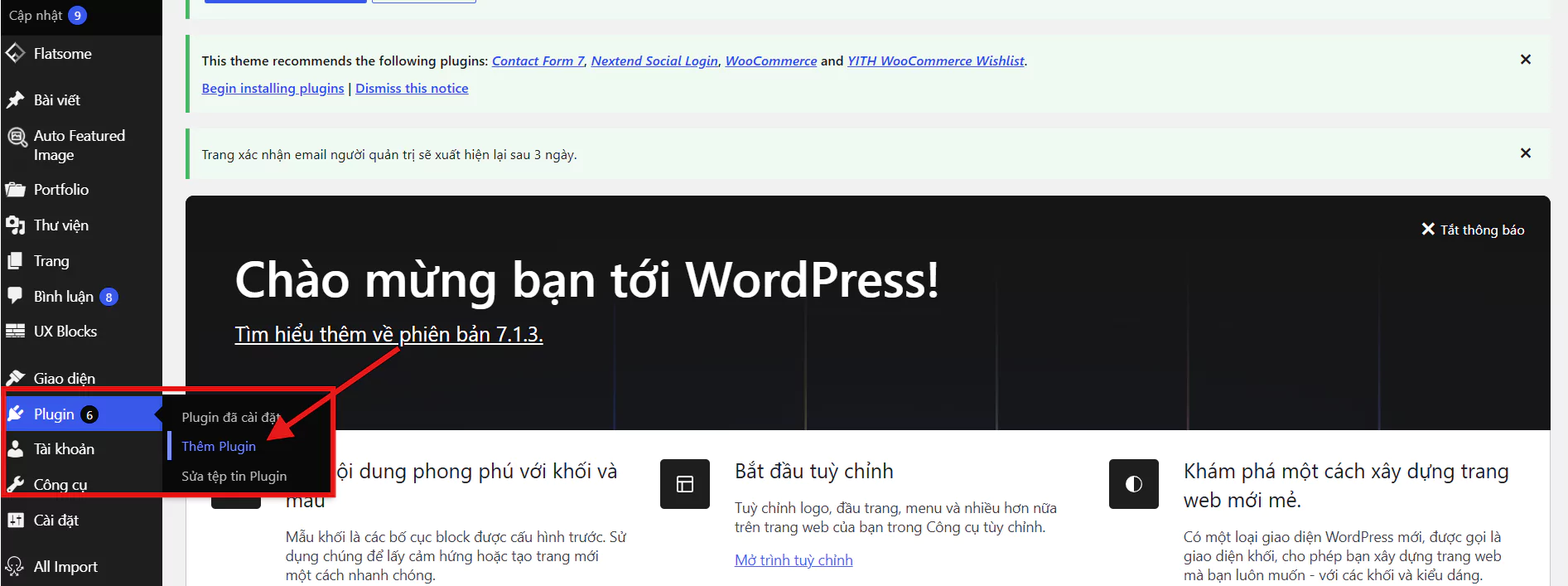The image size is (1568, 586).
Task: Click the Công cụ wrench icon
Action: 15,484
